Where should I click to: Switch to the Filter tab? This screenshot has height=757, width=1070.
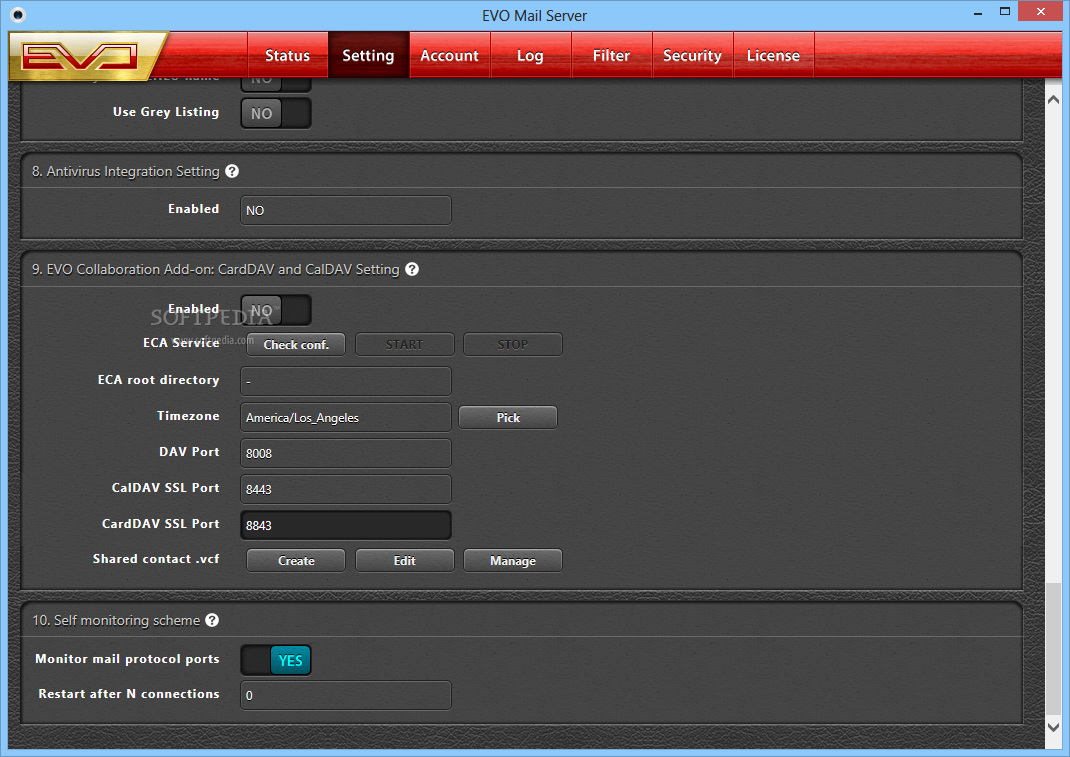611,55
